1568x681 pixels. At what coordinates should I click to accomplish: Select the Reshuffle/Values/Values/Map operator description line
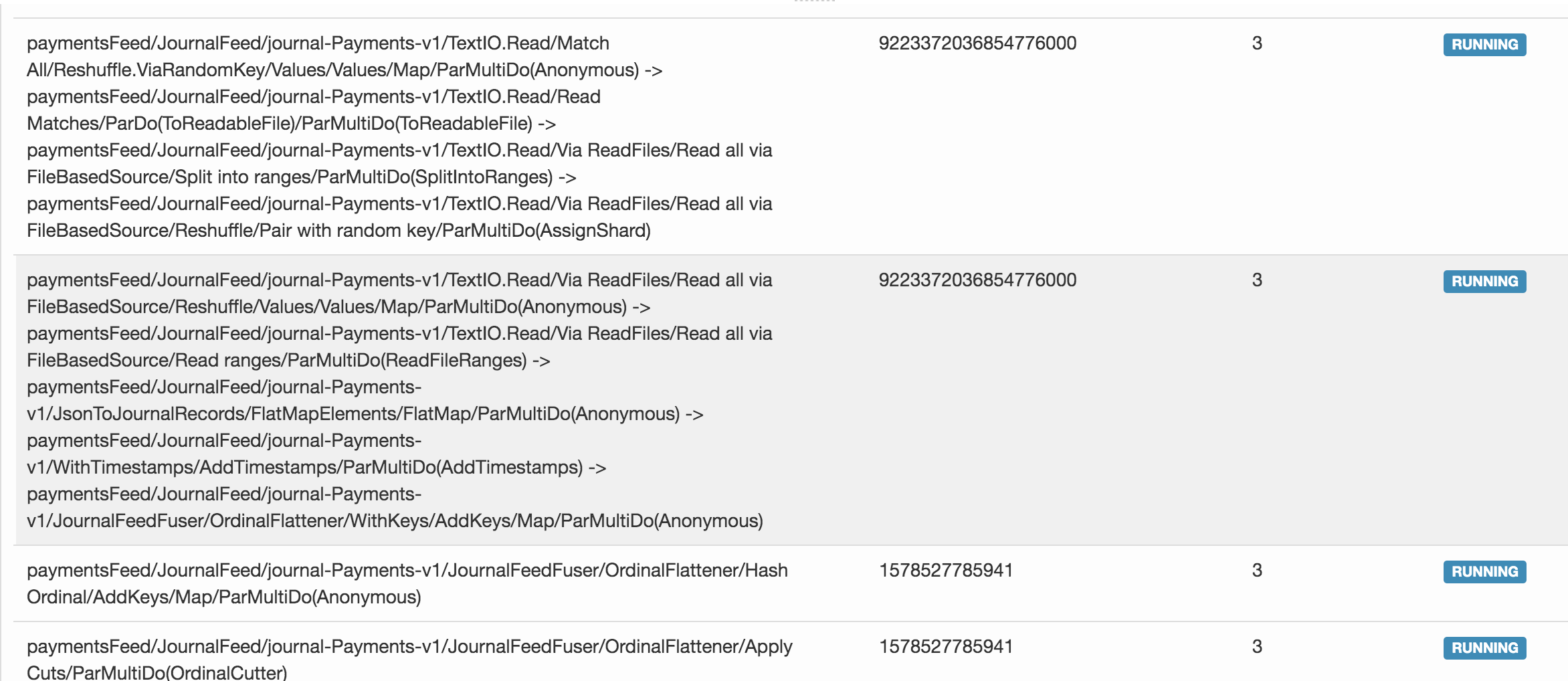(338, 307)
